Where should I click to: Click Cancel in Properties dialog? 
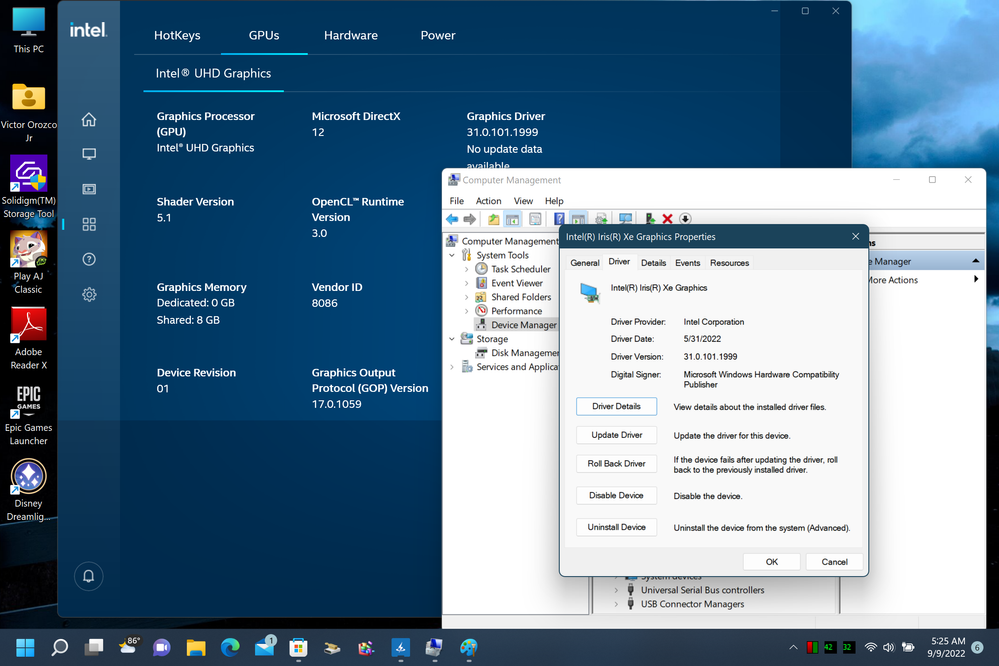pos(834,561)
